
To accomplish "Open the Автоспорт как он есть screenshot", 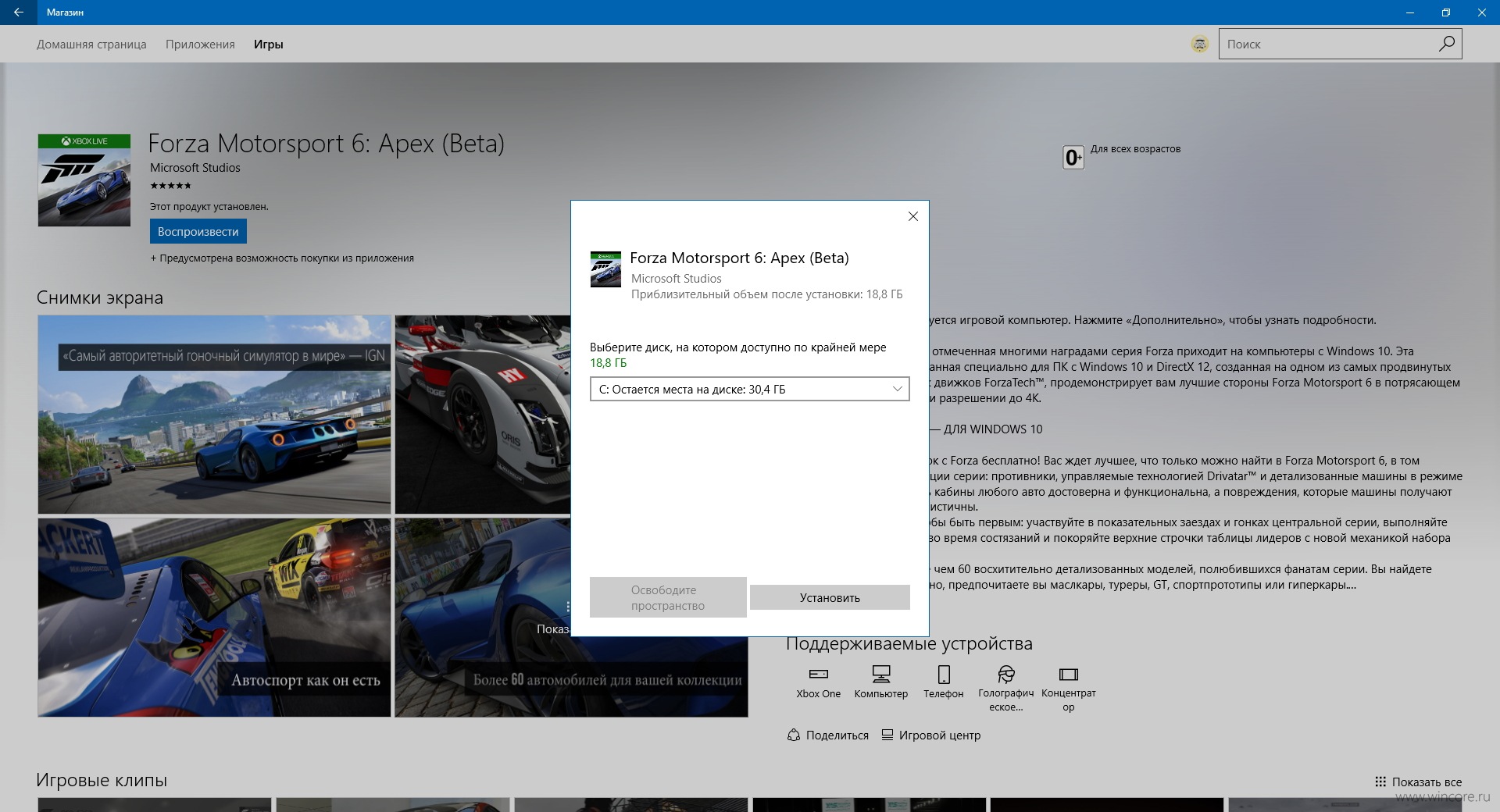I will [214, 618].
